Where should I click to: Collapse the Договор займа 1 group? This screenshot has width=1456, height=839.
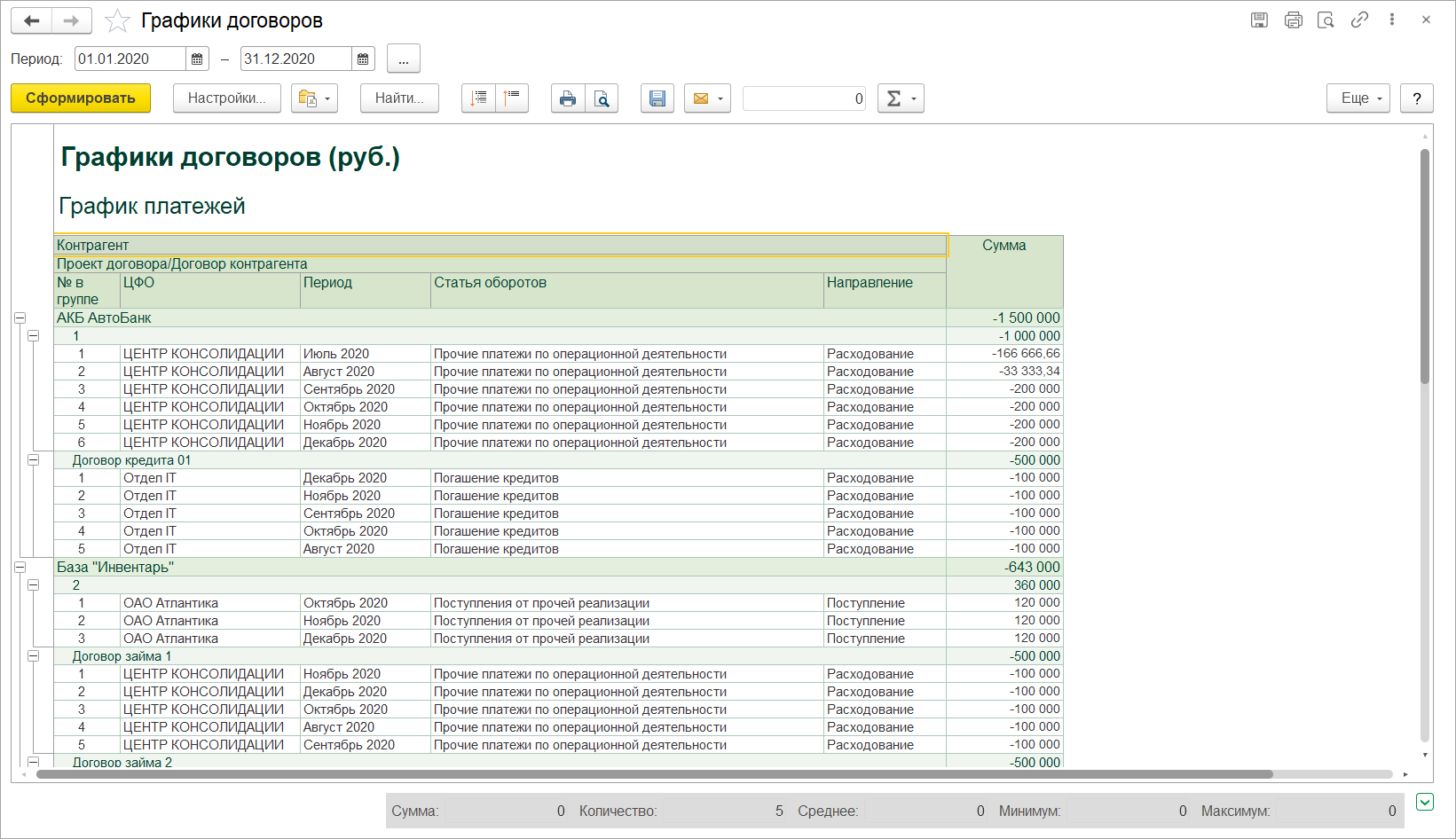click(33, 655)
